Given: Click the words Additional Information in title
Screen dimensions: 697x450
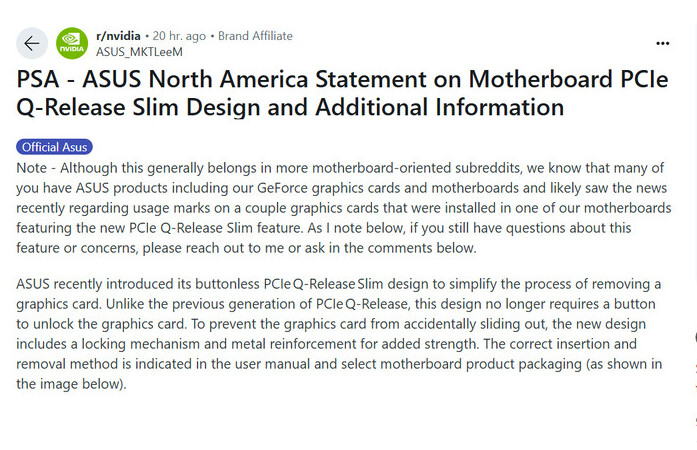Looking at the screenshot, I should click(x=440, y=107).
